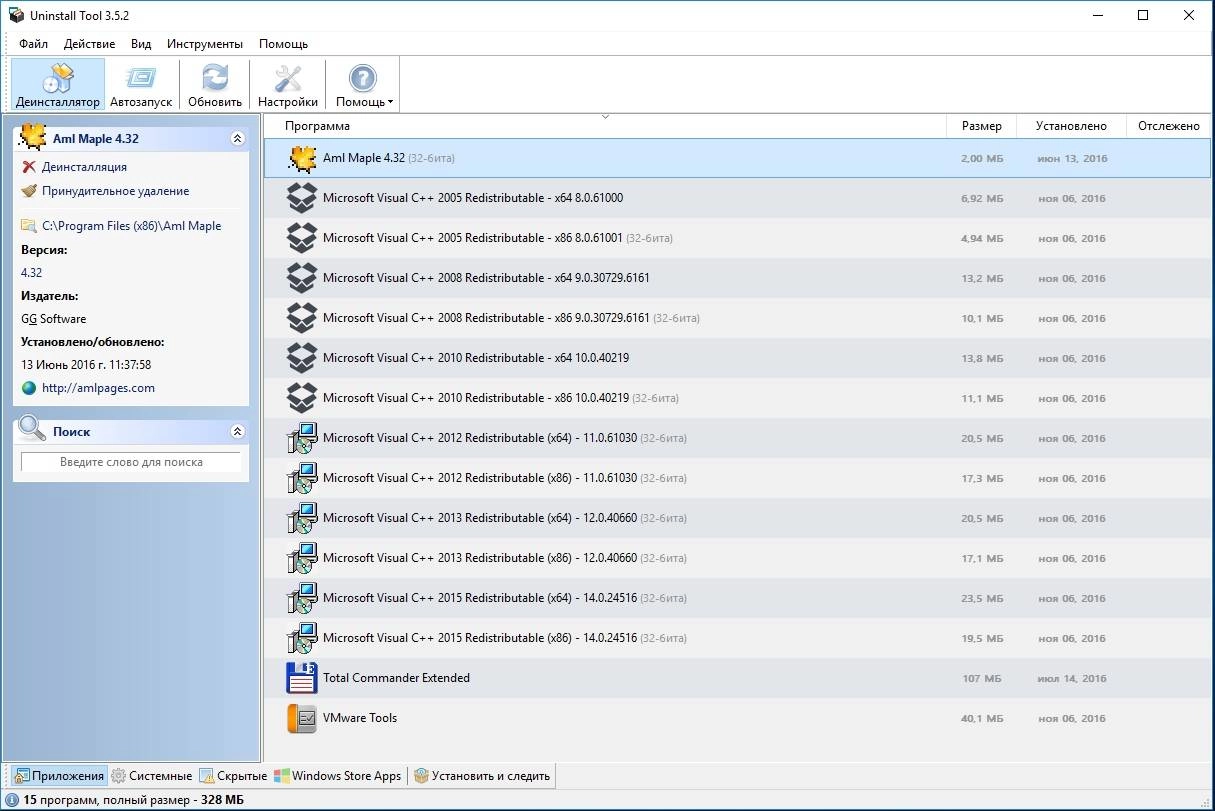Click the large maple icon in info panel
The width and height of the screenshot is (1215, 811).
point(33,137)
